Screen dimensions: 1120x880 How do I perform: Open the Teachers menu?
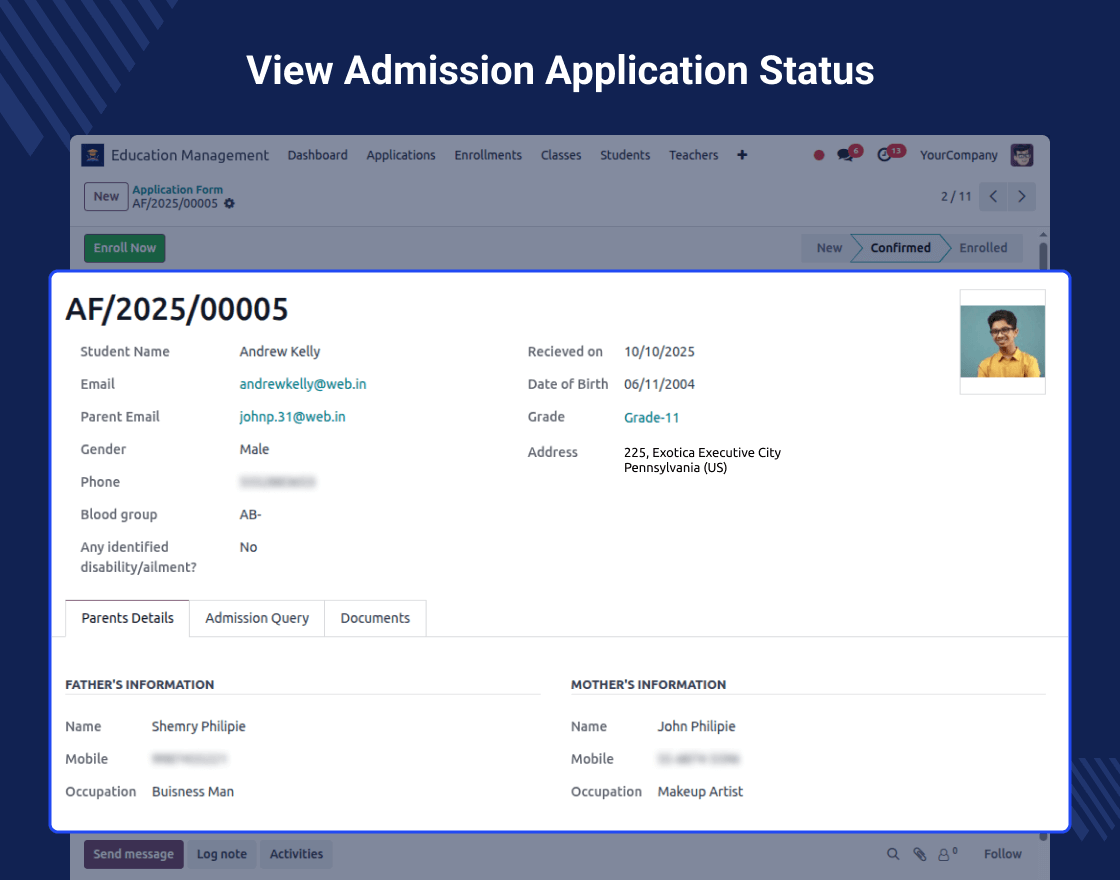(694, 155)
